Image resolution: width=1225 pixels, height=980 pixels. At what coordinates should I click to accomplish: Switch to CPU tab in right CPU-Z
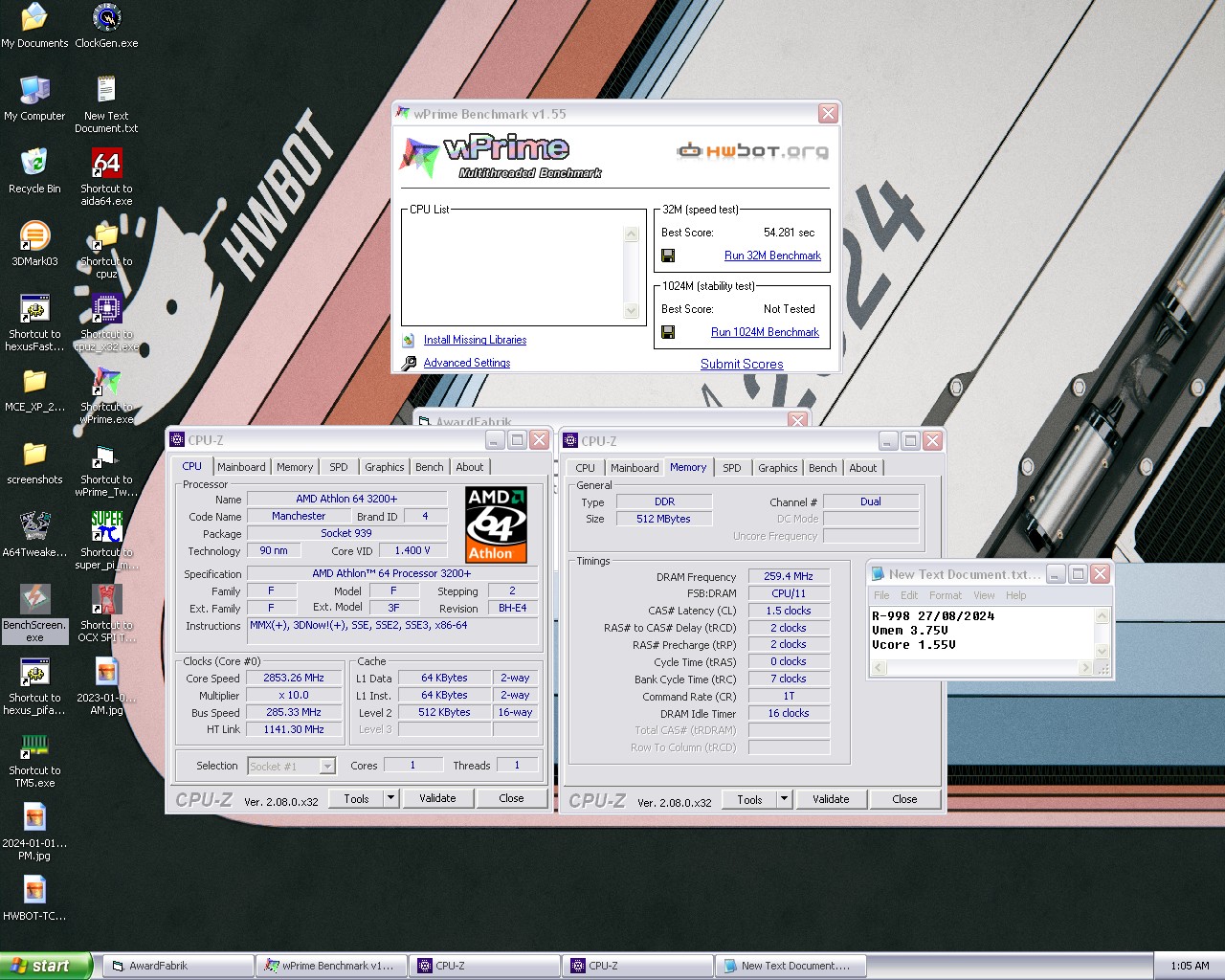coord(586,468)
